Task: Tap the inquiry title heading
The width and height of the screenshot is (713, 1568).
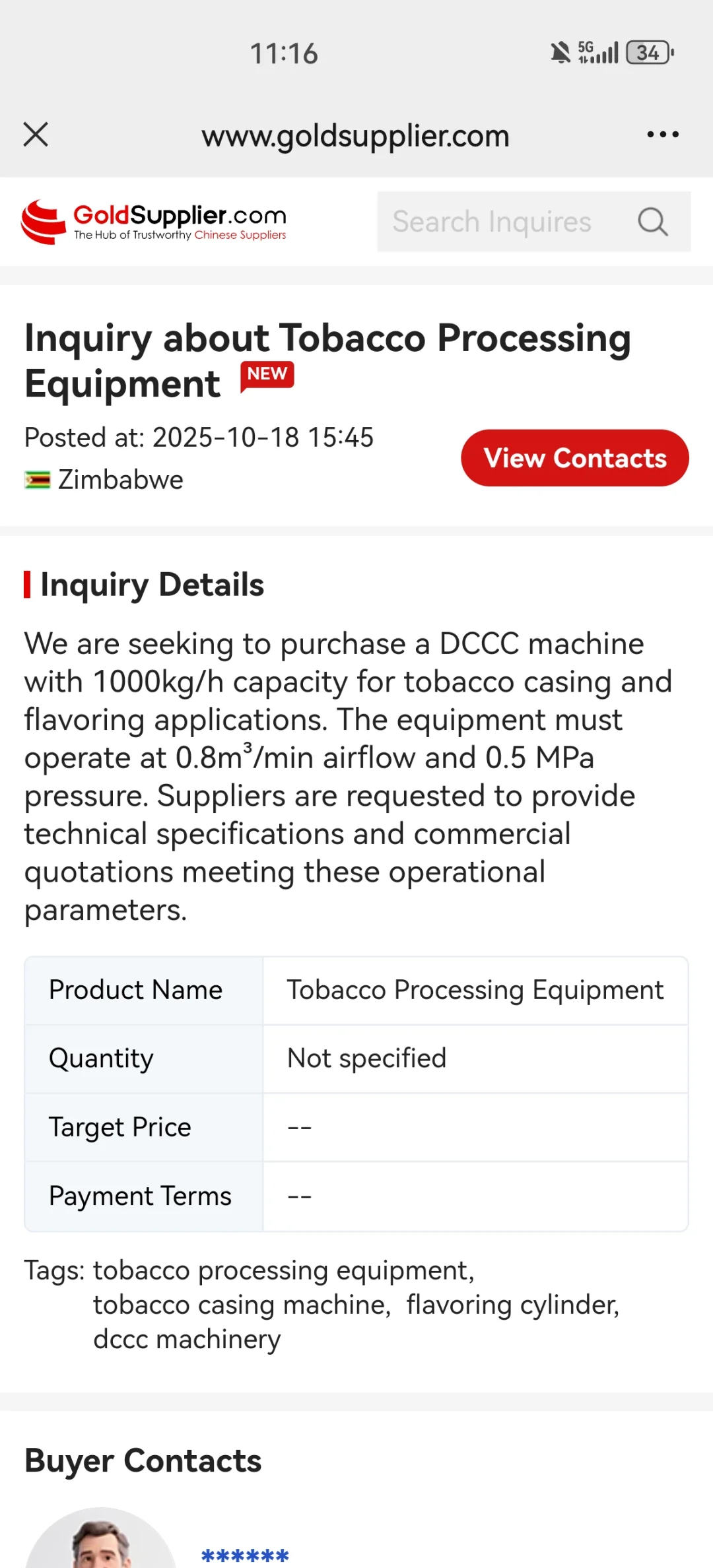Action: [x=327, y=360]
